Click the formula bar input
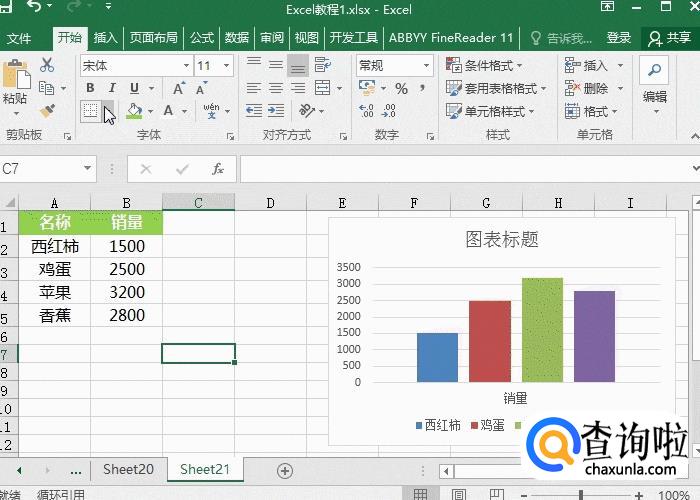 (465, 169)
